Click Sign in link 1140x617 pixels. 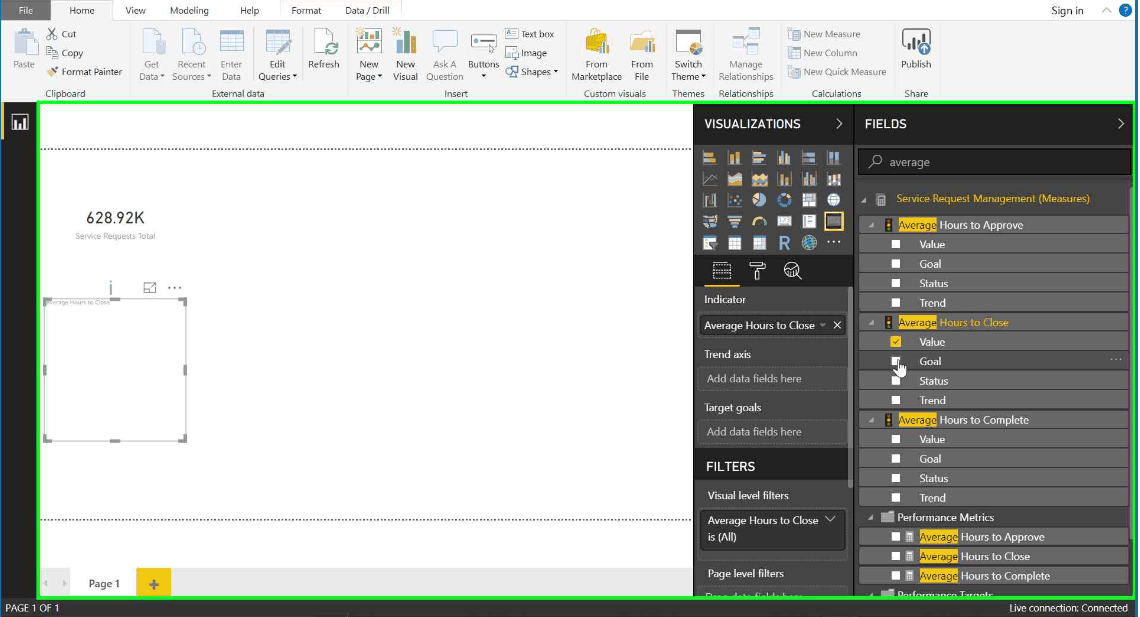click(x=1067, y=10)
